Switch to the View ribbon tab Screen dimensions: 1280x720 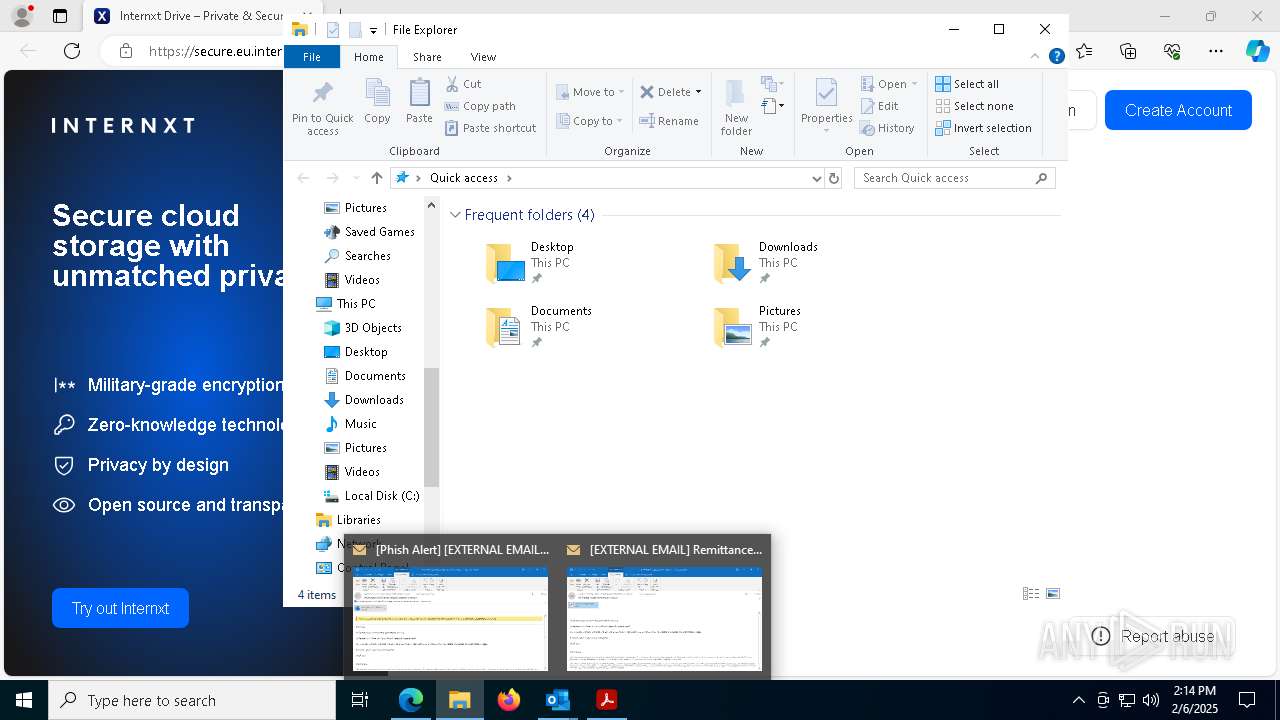click(483, 57)
